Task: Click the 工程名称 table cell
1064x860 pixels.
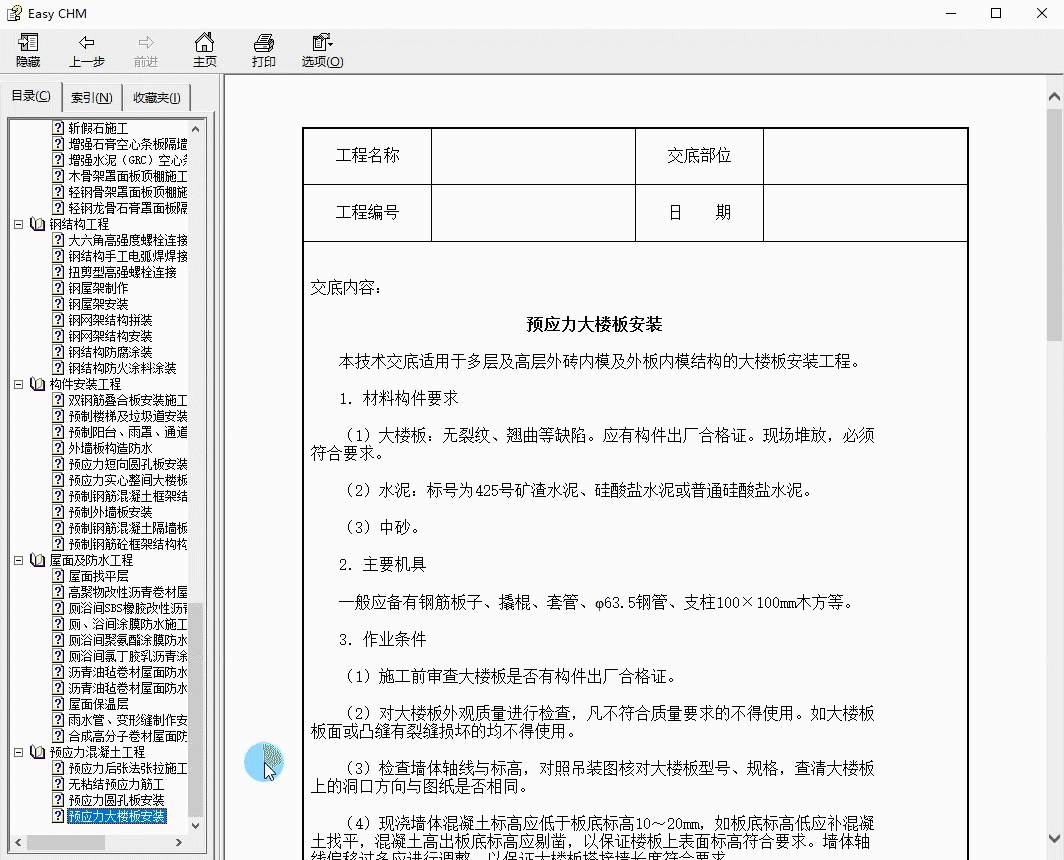Action: point(367,155)
